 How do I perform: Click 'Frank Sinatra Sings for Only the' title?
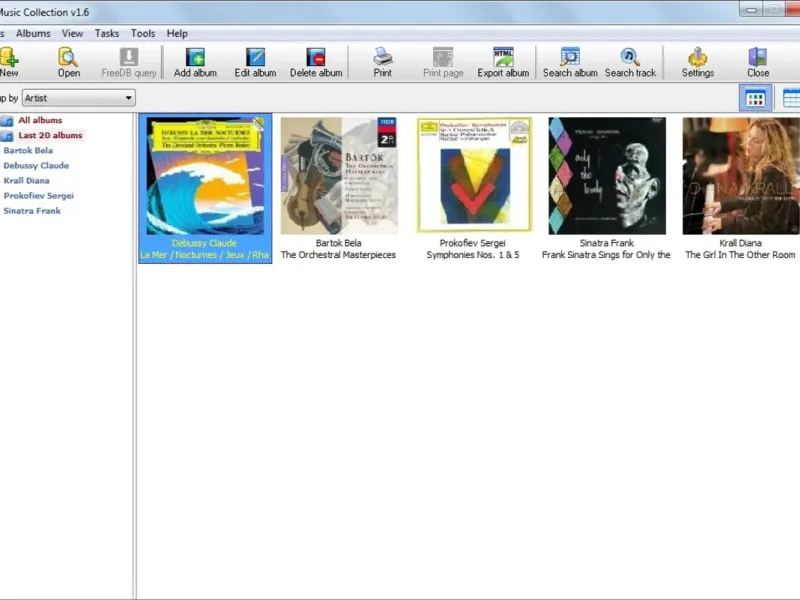[x=606, y=255]
